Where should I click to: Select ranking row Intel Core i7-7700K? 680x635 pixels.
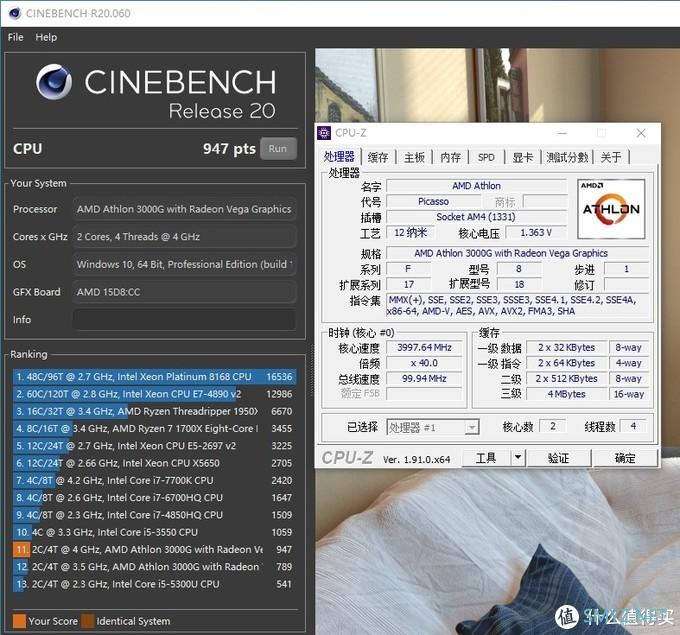pyautogui.click(x=154, y=481)
